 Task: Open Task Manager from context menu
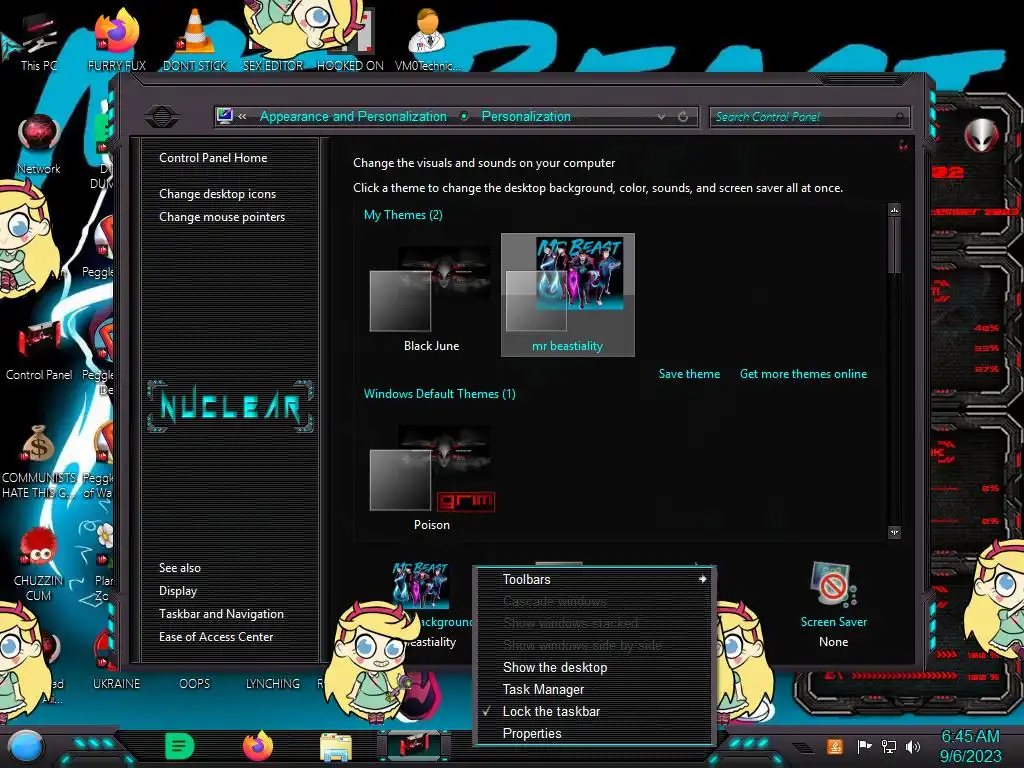pos(543,689)
